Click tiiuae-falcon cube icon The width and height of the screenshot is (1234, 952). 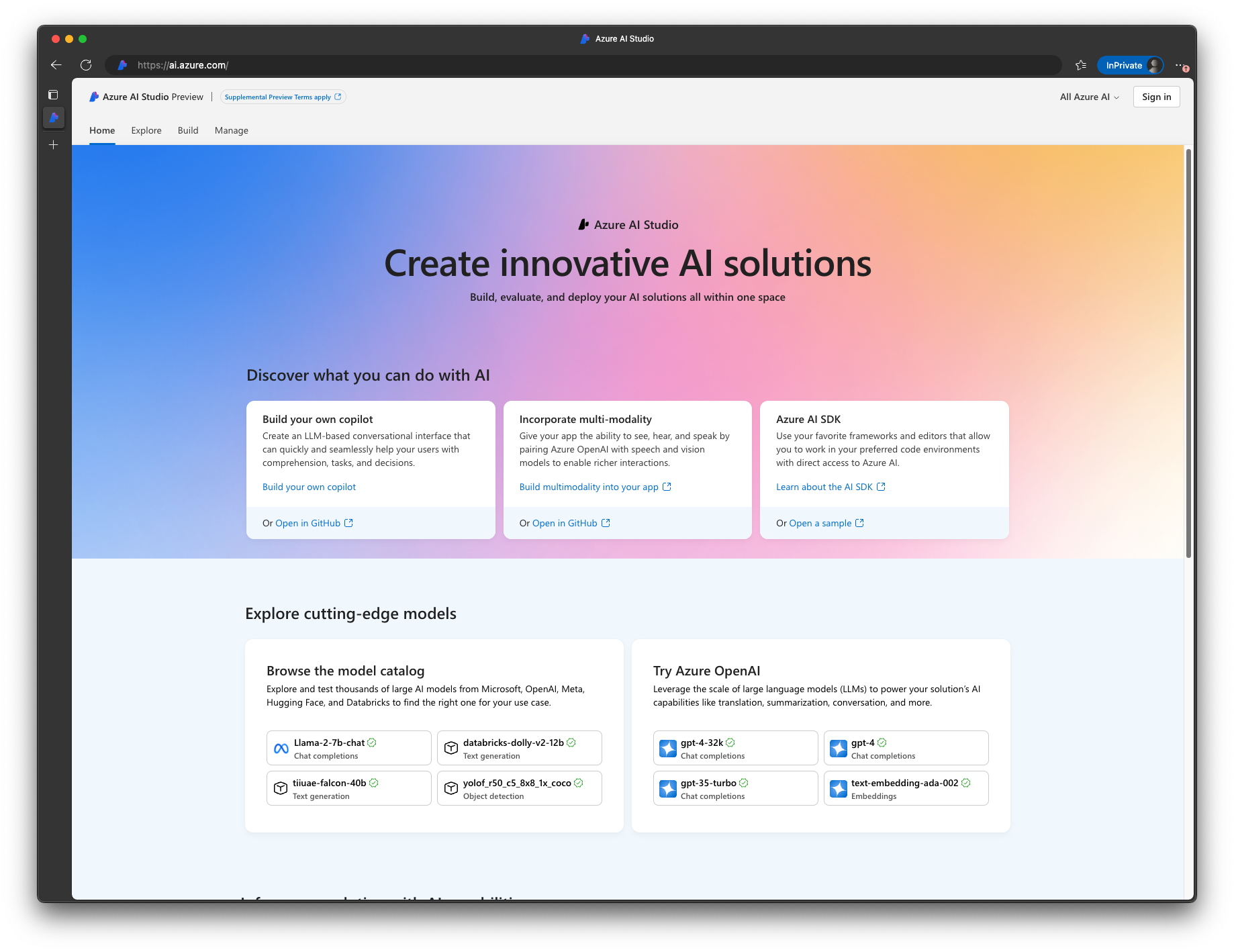click(281, 788)
